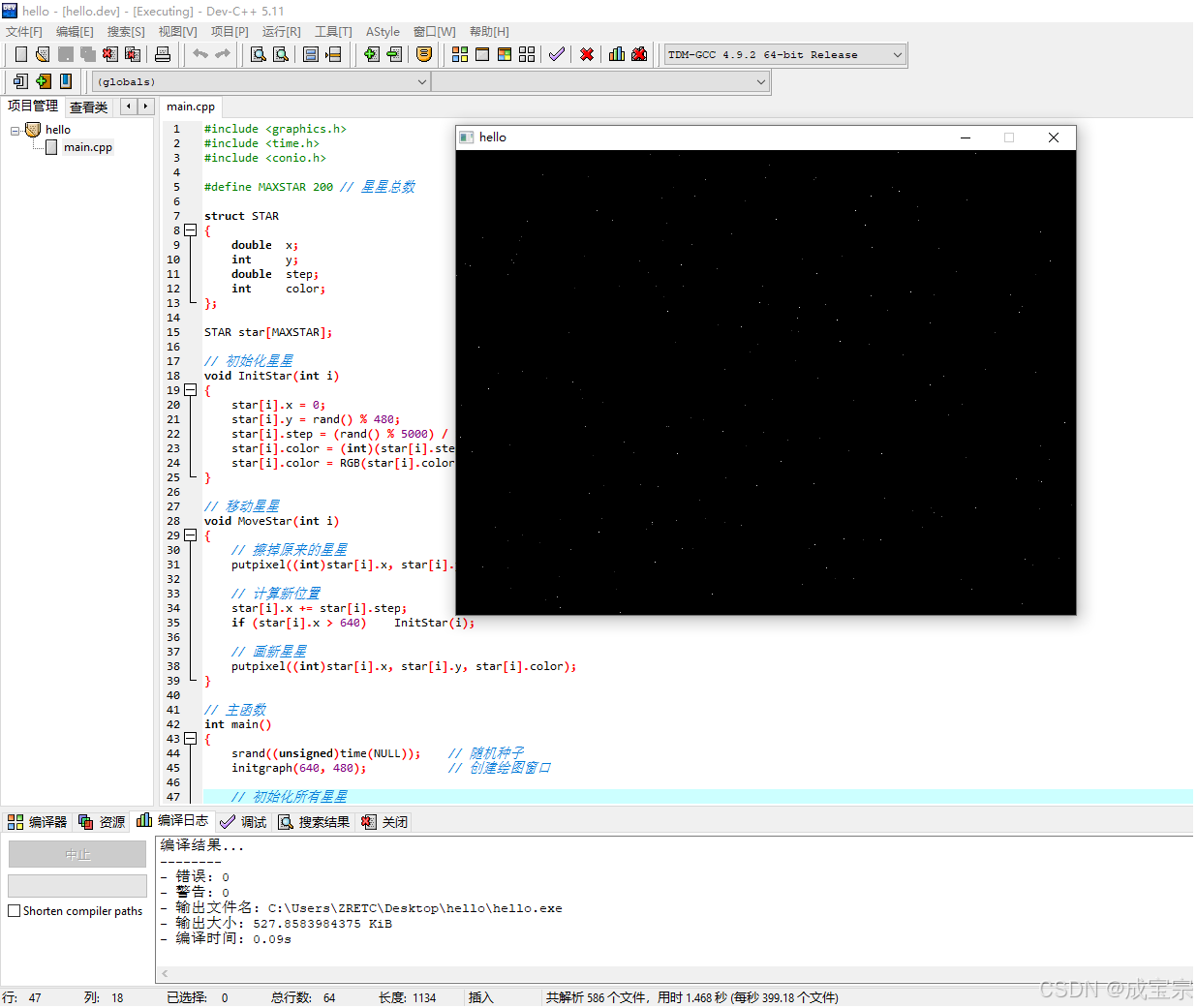The height and width of the screenshot is (1008, 1197).
Task: Open the AStyle menu
Action: point(383,32)
